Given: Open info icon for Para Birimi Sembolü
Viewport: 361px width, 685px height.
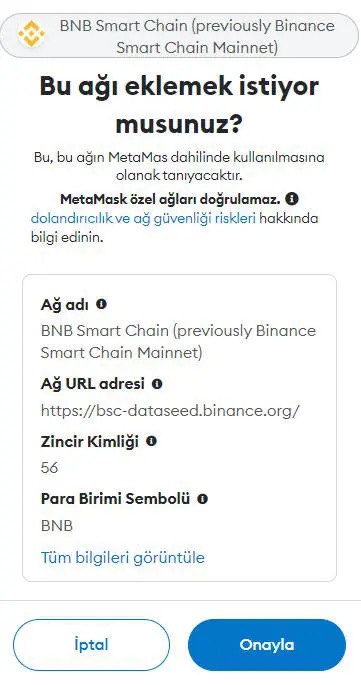Looking at the screenshot, I should point(202,498).
